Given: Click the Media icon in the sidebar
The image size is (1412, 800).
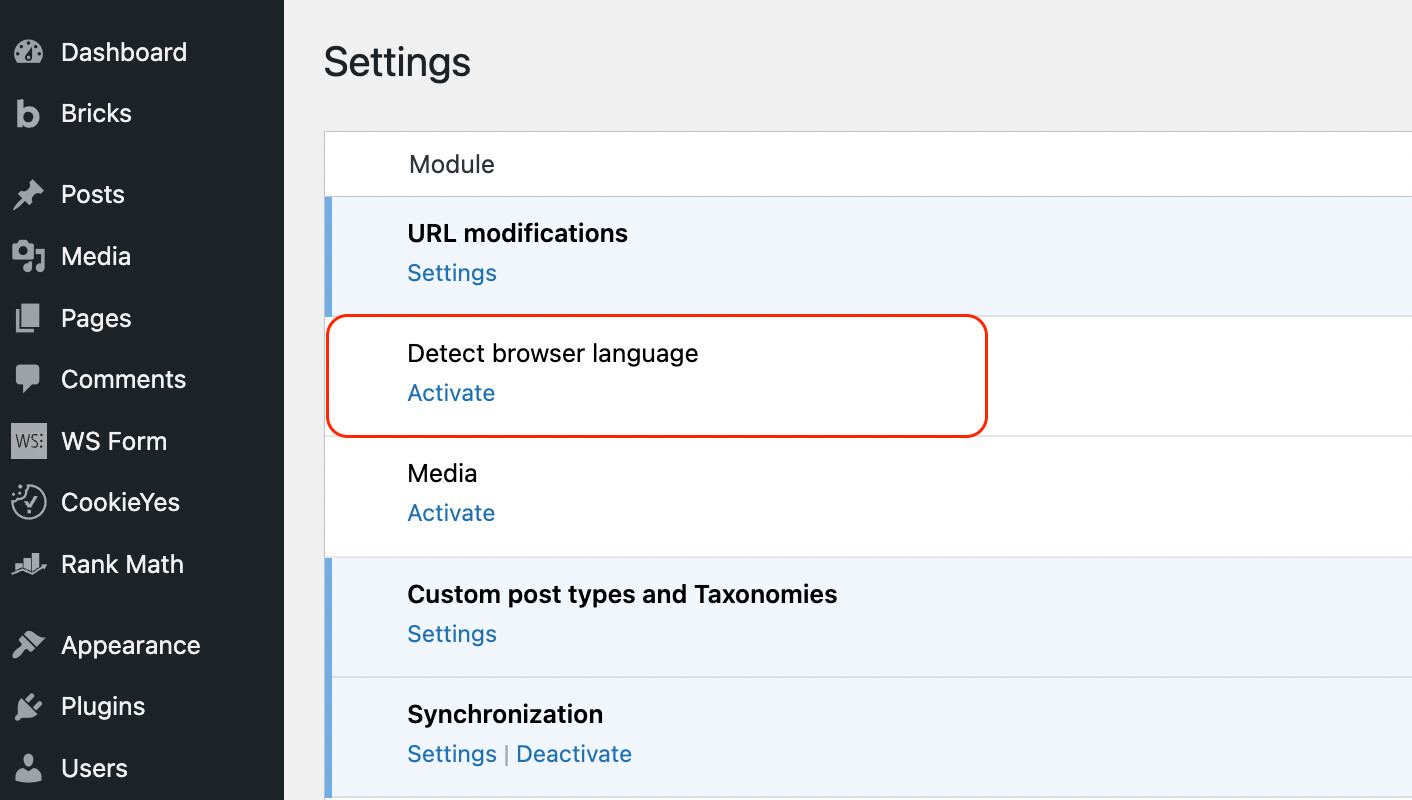Looking at the screenshot, I should (29, 257).
